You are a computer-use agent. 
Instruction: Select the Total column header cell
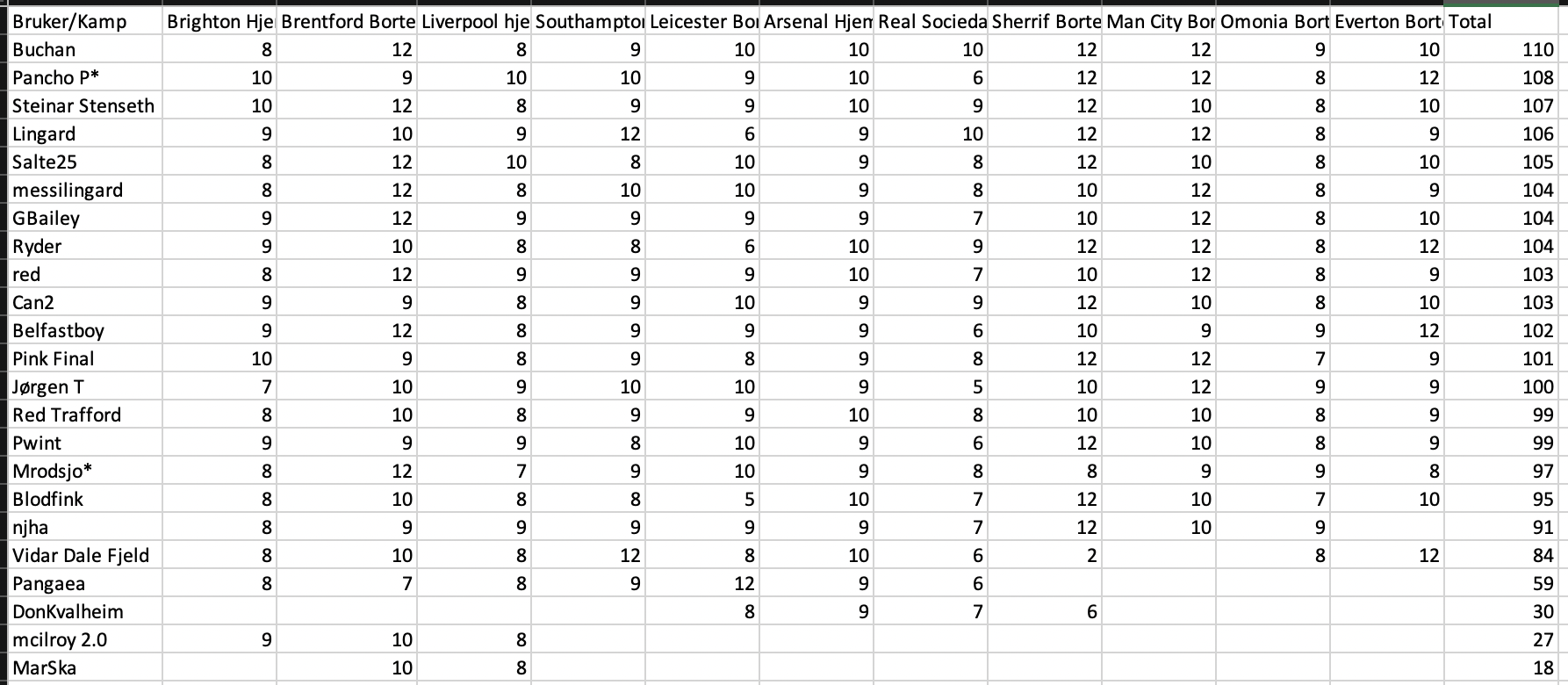[x=1501, y=21]
